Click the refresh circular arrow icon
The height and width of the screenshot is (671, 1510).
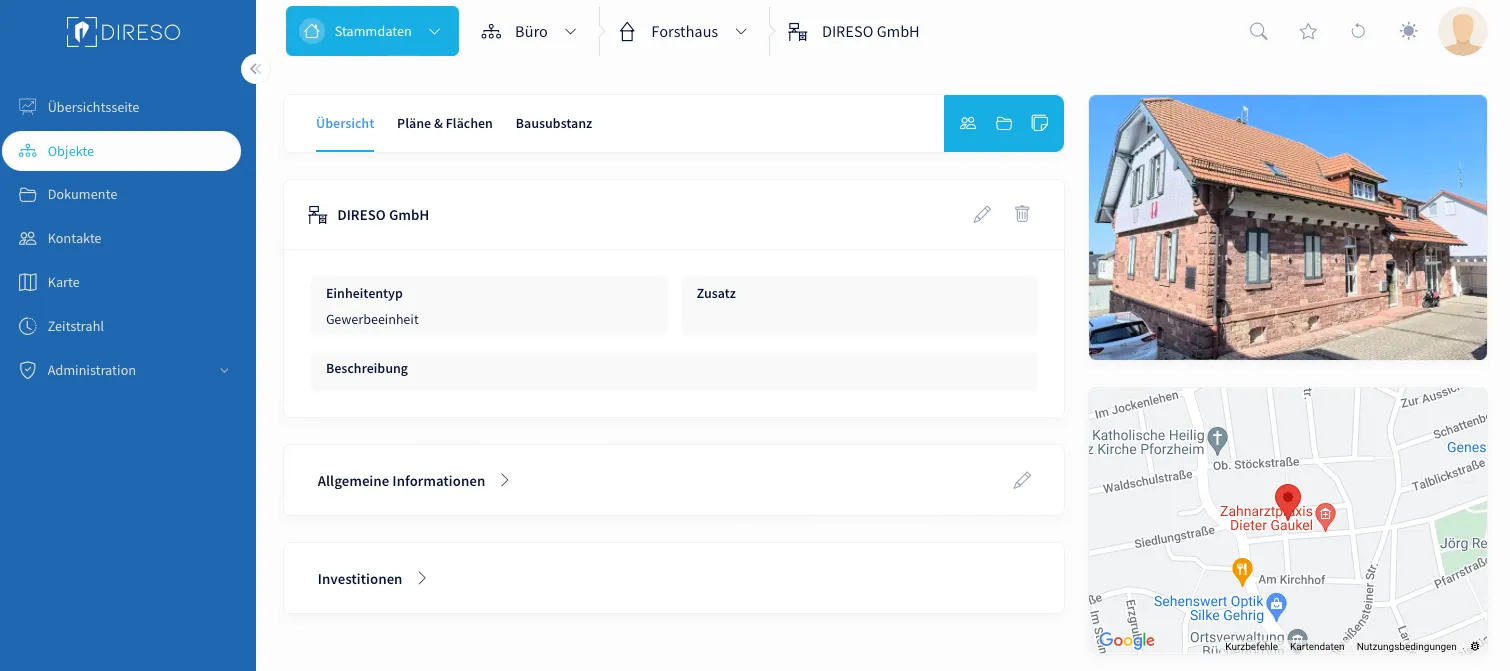[x=1358, y=31]
